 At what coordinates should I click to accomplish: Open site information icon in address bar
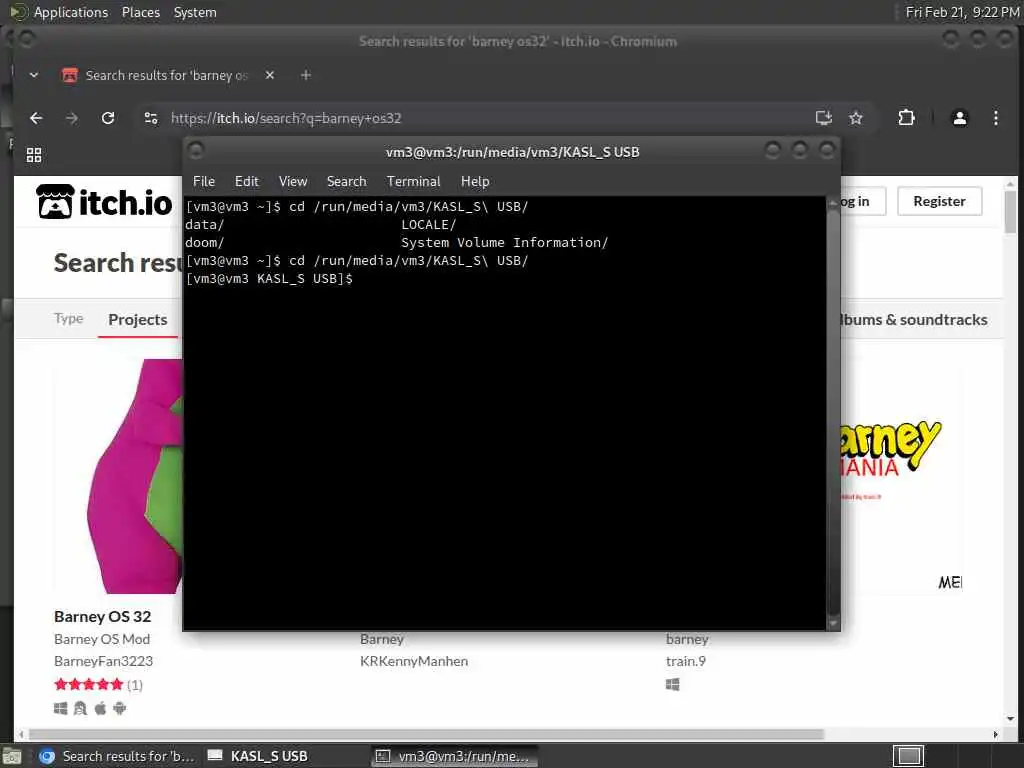click(x=151, y=118)
